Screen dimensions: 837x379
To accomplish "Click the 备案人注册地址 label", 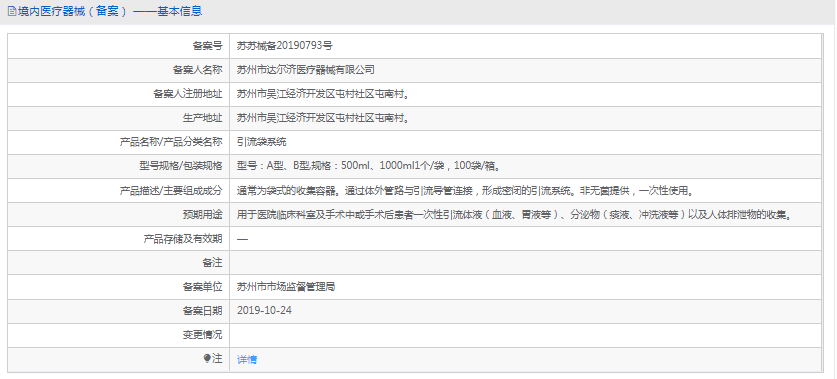I will click(x=187, y=94).
